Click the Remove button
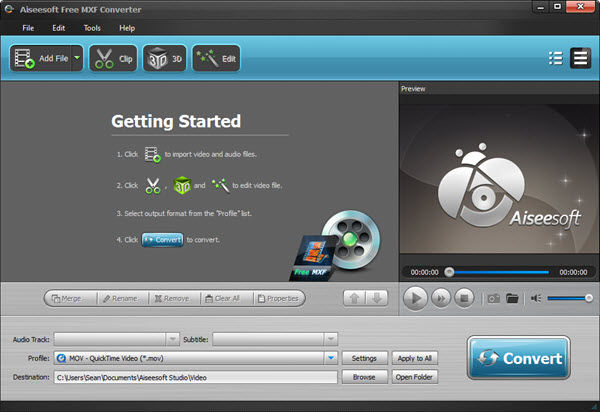 pyautogui.click(x=172, y=298)
